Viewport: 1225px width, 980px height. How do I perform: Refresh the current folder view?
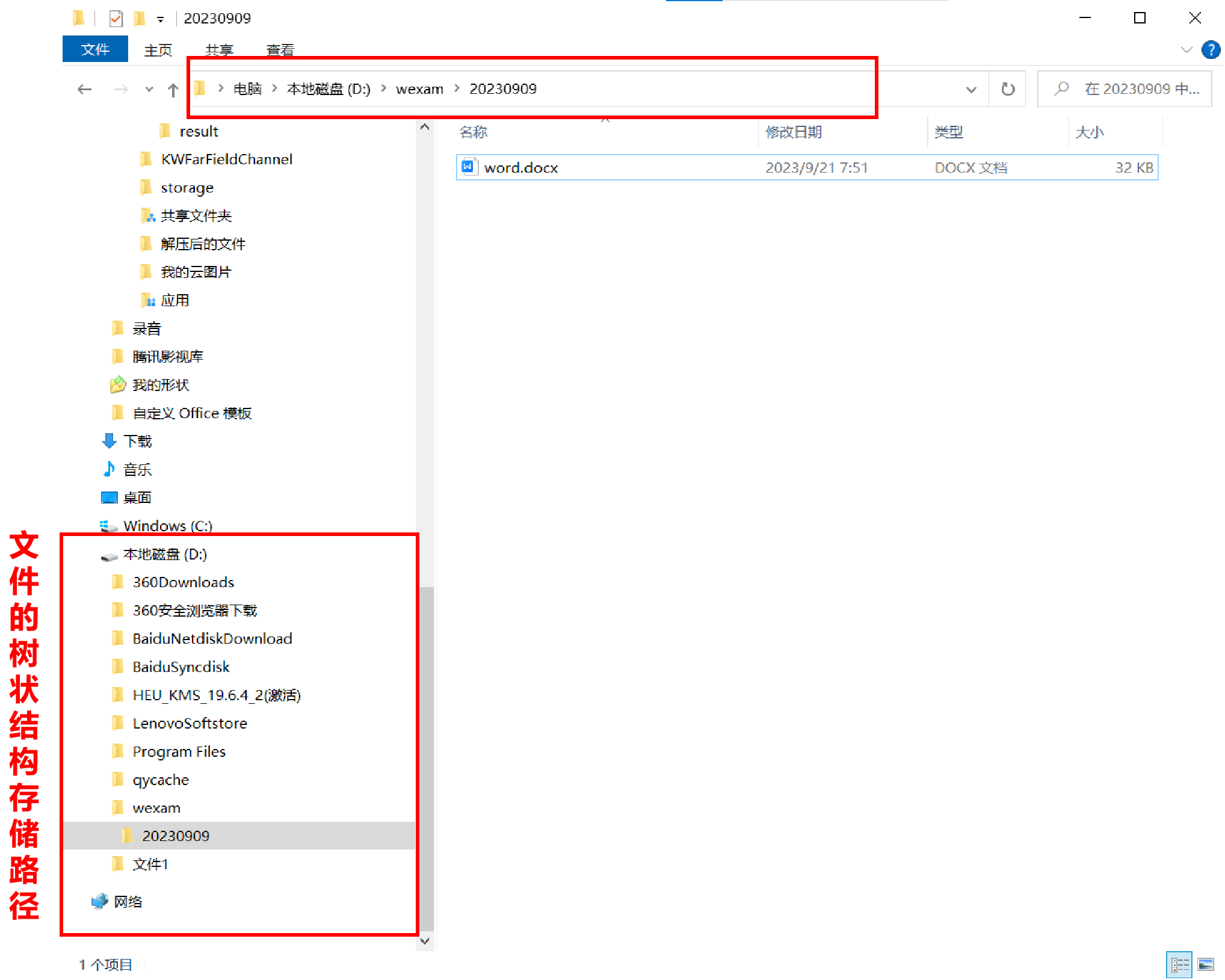(1007, 90)
